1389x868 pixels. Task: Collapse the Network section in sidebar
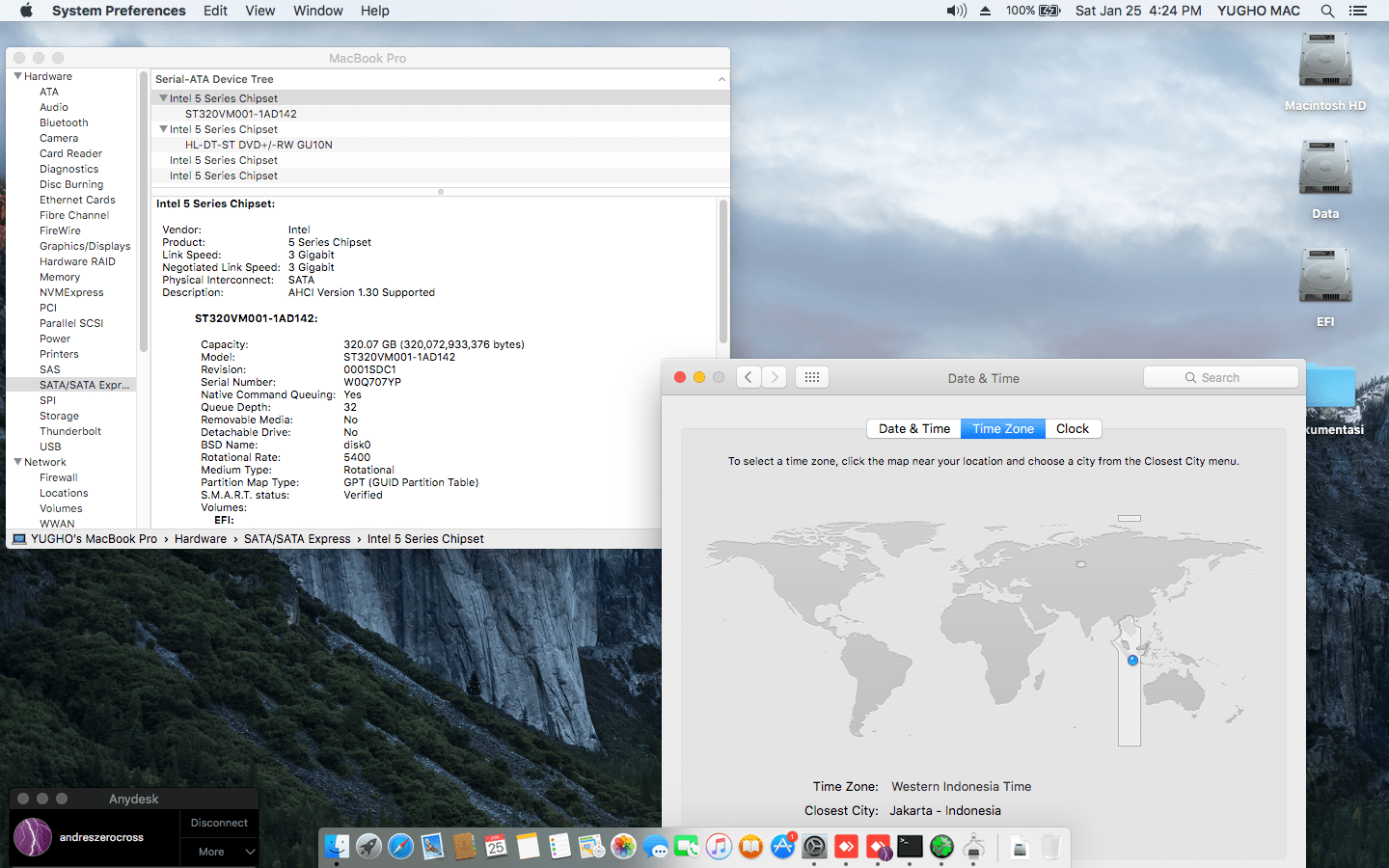pos(17,461)
